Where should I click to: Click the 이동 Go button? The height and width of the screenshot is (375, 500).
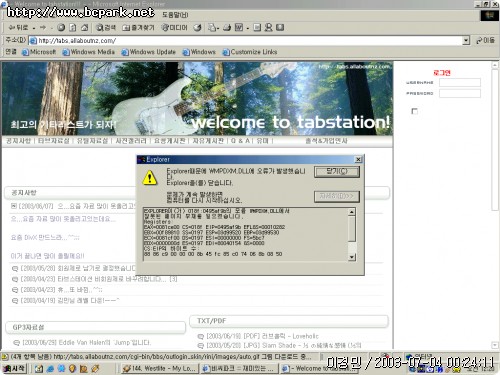pyautogui.click(x=486, y=40)
